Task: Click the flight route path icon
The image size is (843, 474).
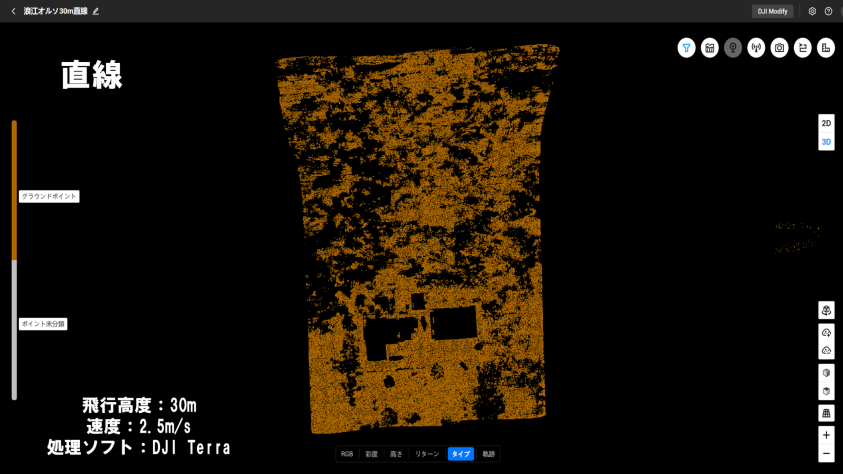Action: 803,48
